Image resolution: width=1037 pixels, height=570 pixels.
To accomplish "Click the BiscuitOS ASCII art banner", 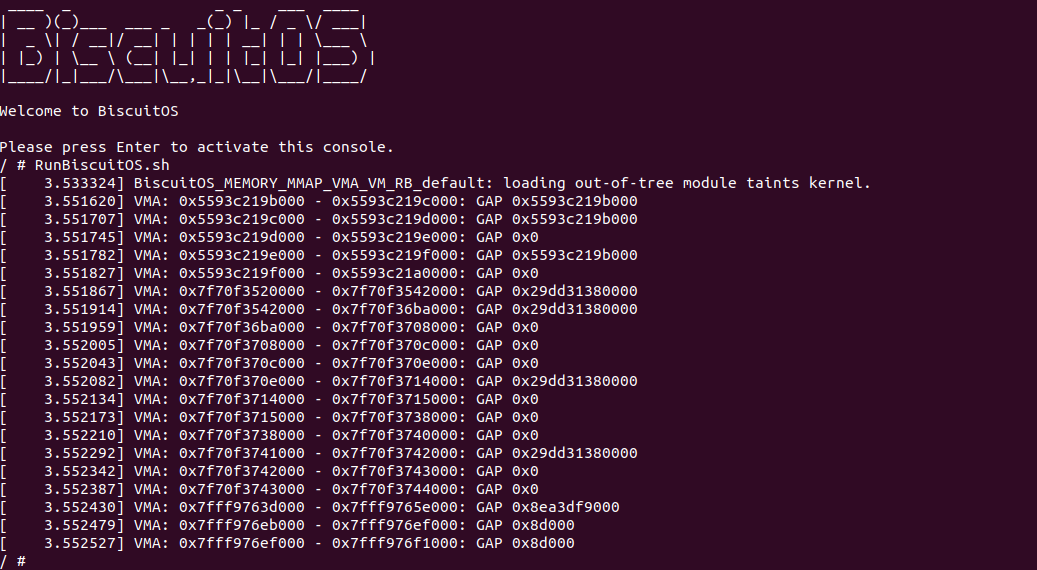I will coord(185,47).
